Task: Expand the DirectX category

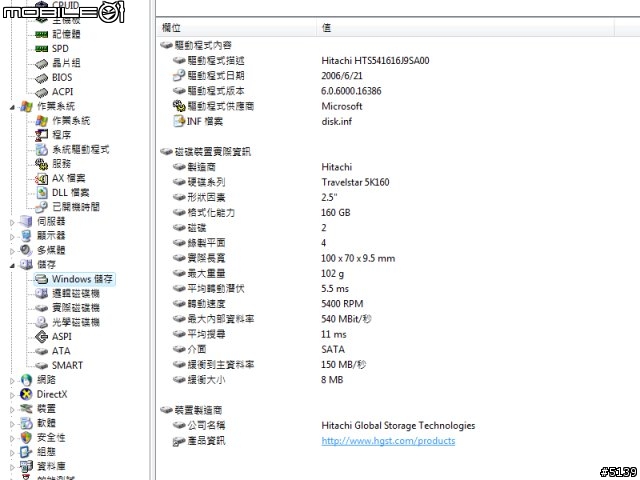Action: pyautogui.click(x=12, y=395)
